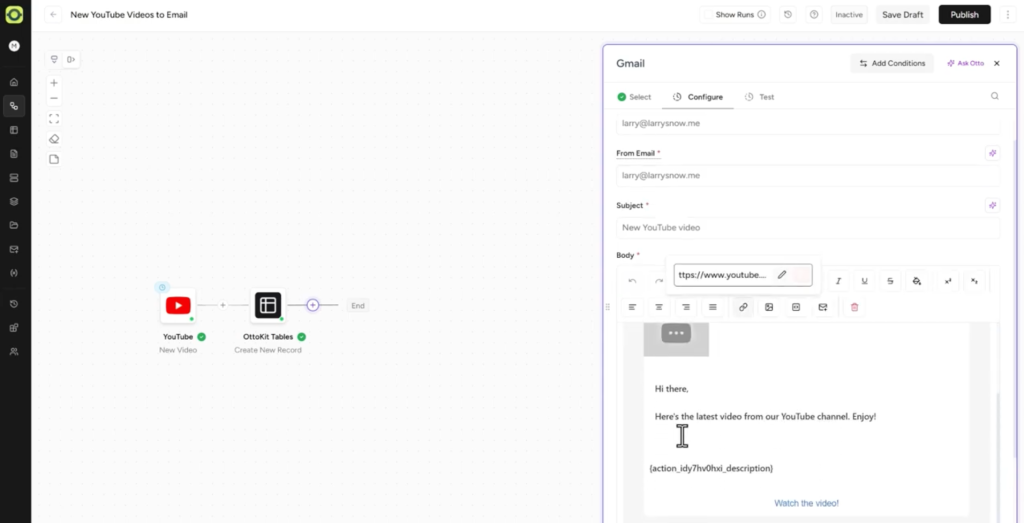Zoom out on the canvas

[54, 99]
